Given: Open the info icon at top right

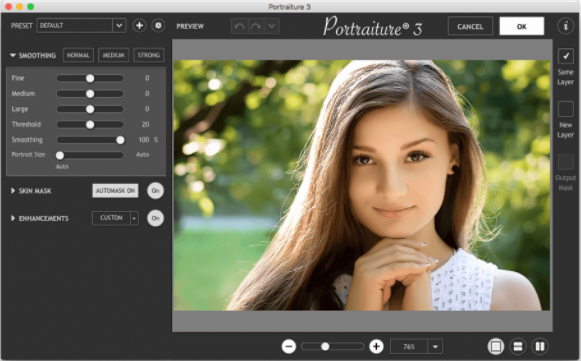Looking at the screenshot, I should pyautogui.click(x=565, y=26).
